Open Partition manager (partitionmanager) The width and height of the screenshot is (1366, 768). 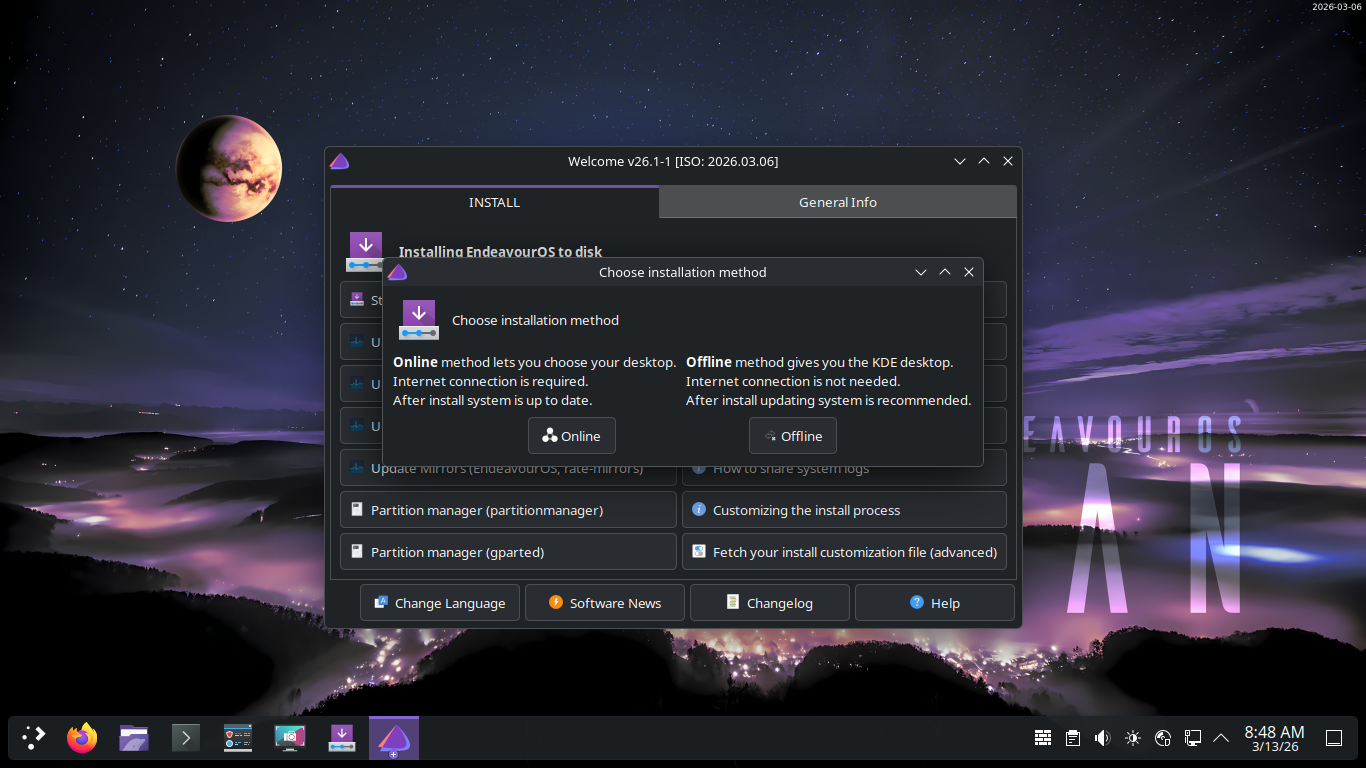508,510
